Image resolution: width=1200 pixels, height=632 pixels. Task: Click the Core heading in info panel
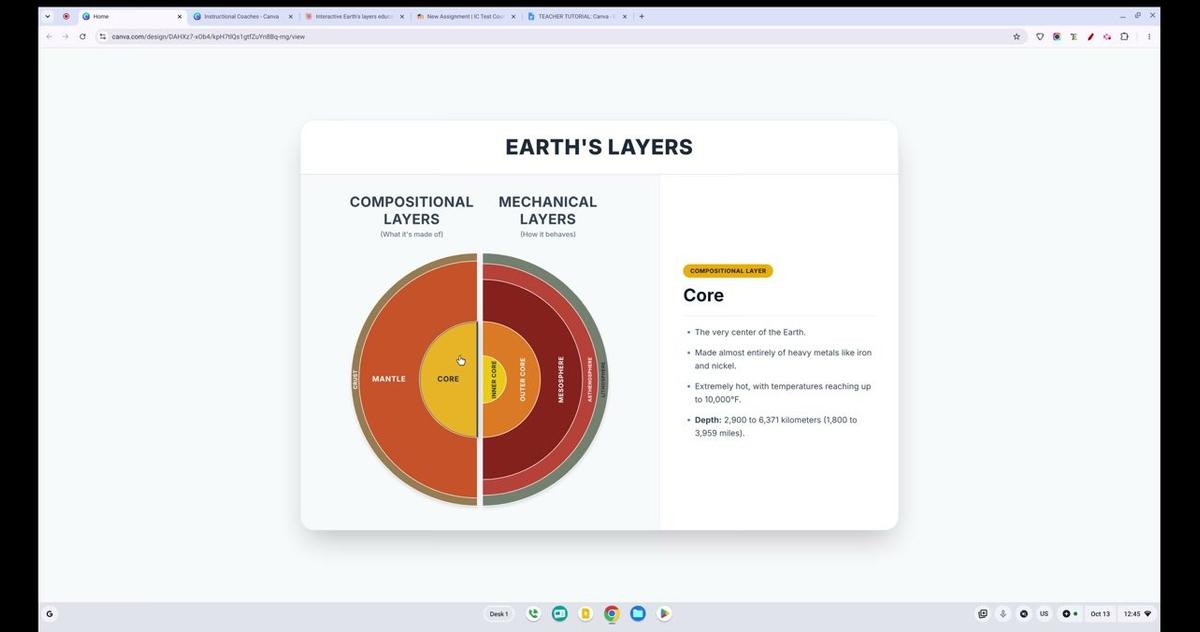704,295
